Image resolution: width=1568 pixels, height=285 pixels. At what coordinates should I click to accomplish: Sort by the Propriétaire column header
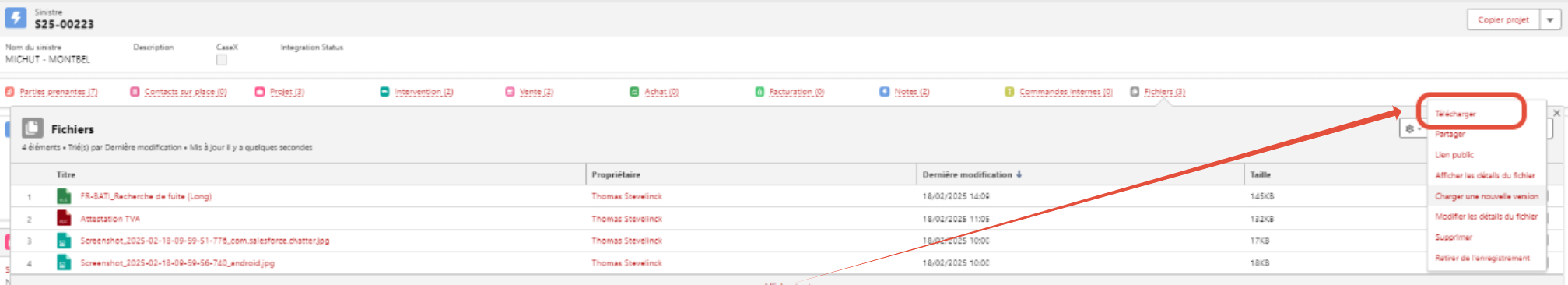tap(616, 174)
